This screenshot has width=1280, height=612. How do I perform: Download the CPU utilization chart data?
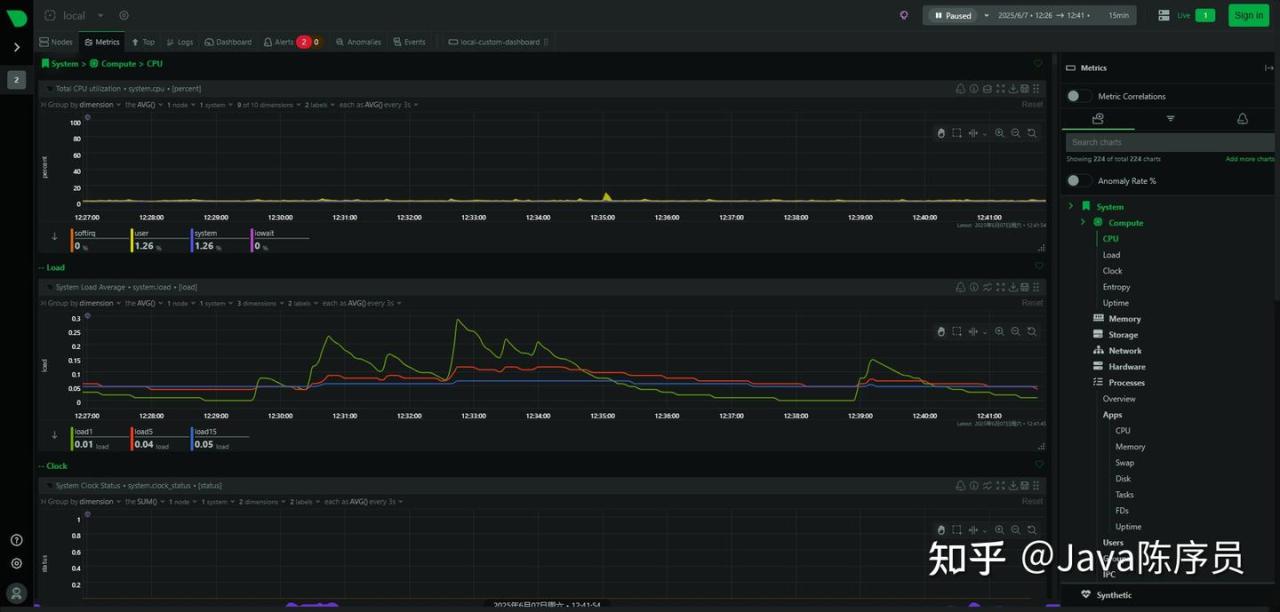1012,89
